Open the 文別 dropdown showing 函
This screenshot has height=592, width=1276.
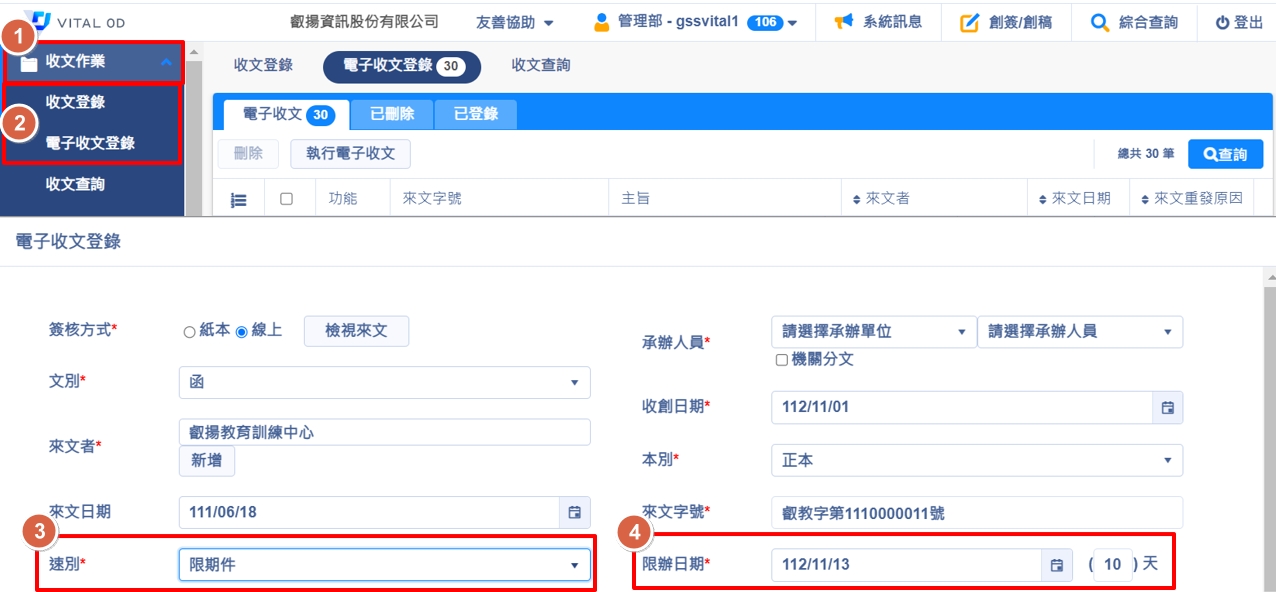[x=385, y=382]
